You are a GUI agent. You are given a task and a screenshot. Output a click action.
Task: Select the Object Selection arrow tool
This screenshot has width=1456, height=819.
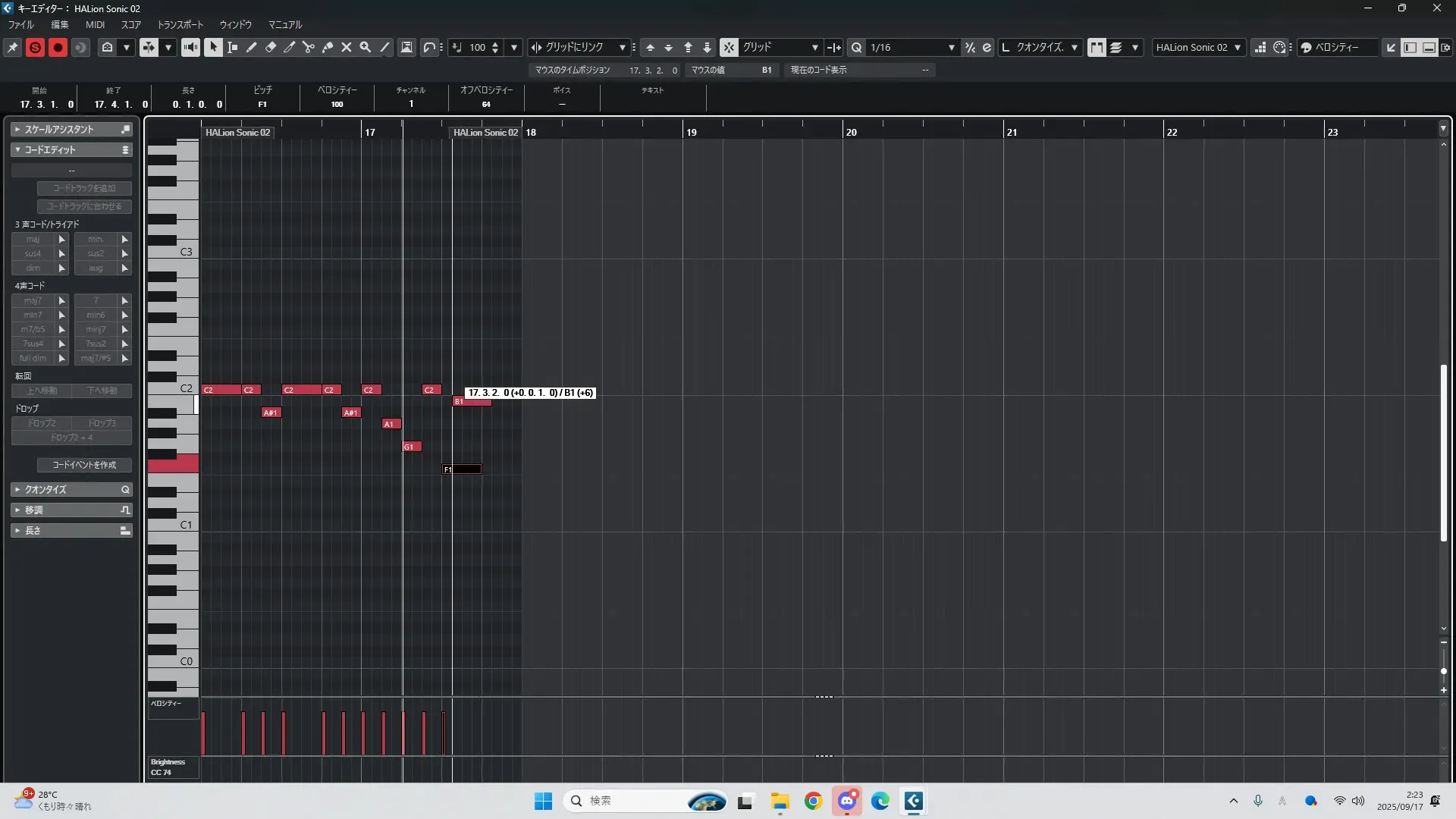coord(213,47)
